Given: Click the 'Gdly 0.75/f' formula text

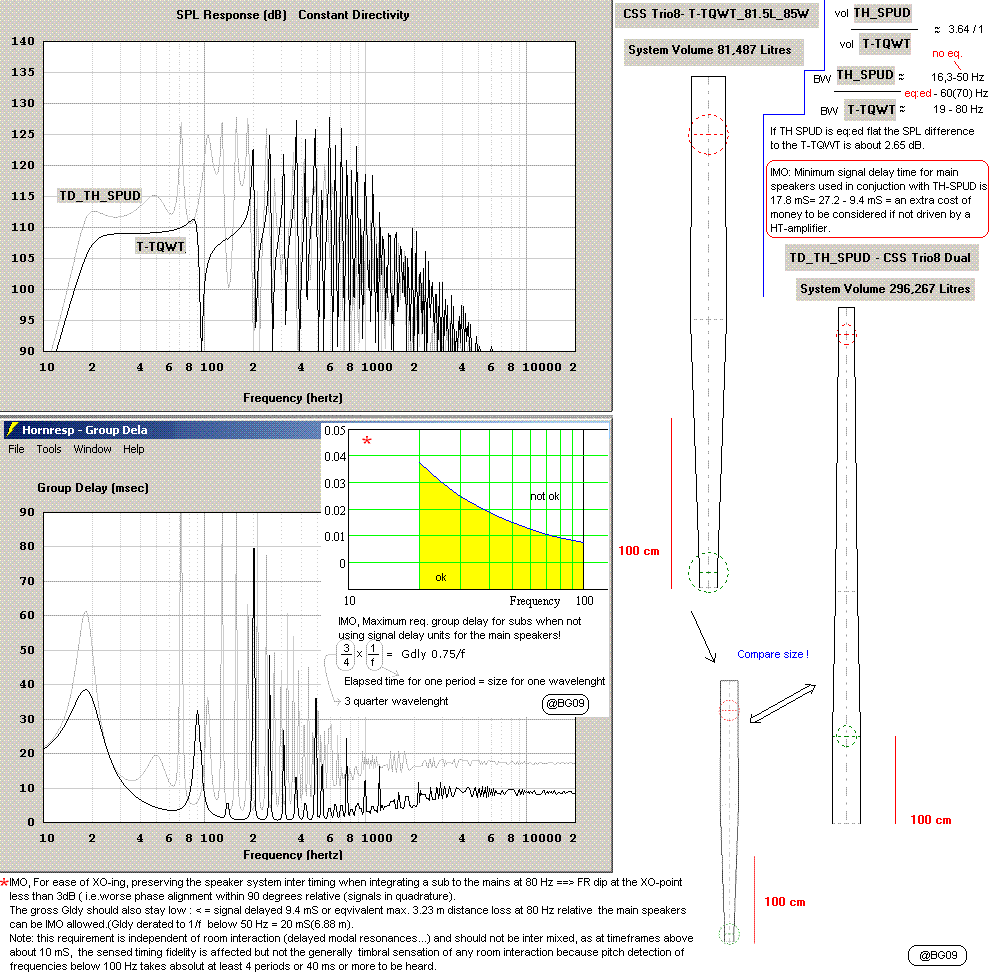Looking at the screenshot, I should pos(433,654).
